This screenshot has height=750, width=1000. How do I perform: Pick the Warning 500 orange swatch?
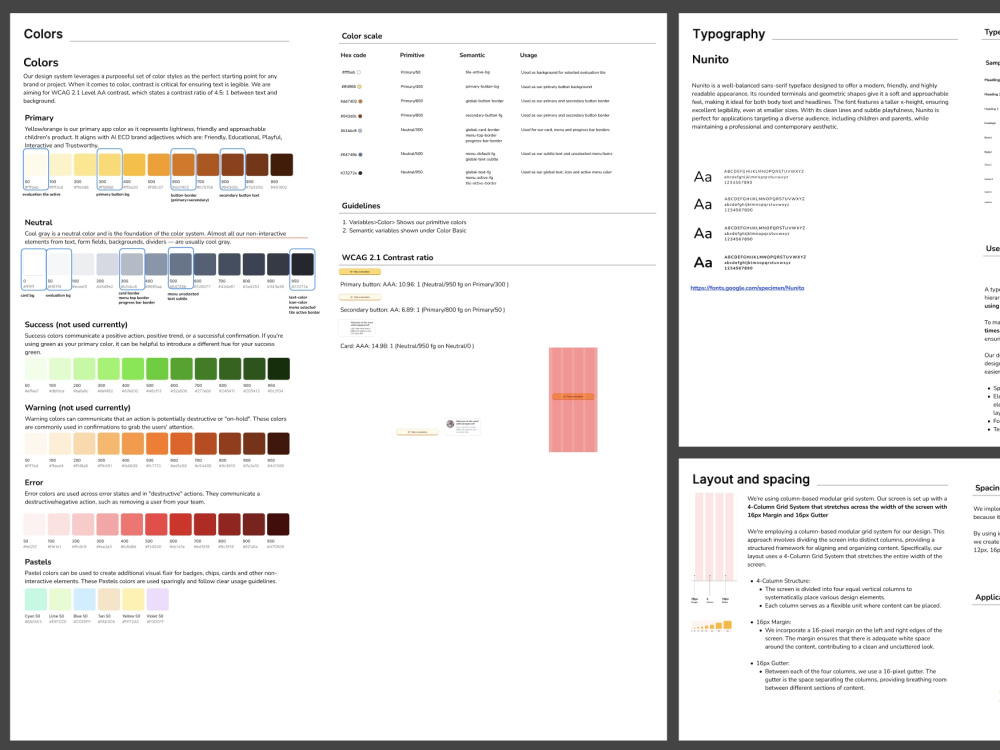(157, 444)
